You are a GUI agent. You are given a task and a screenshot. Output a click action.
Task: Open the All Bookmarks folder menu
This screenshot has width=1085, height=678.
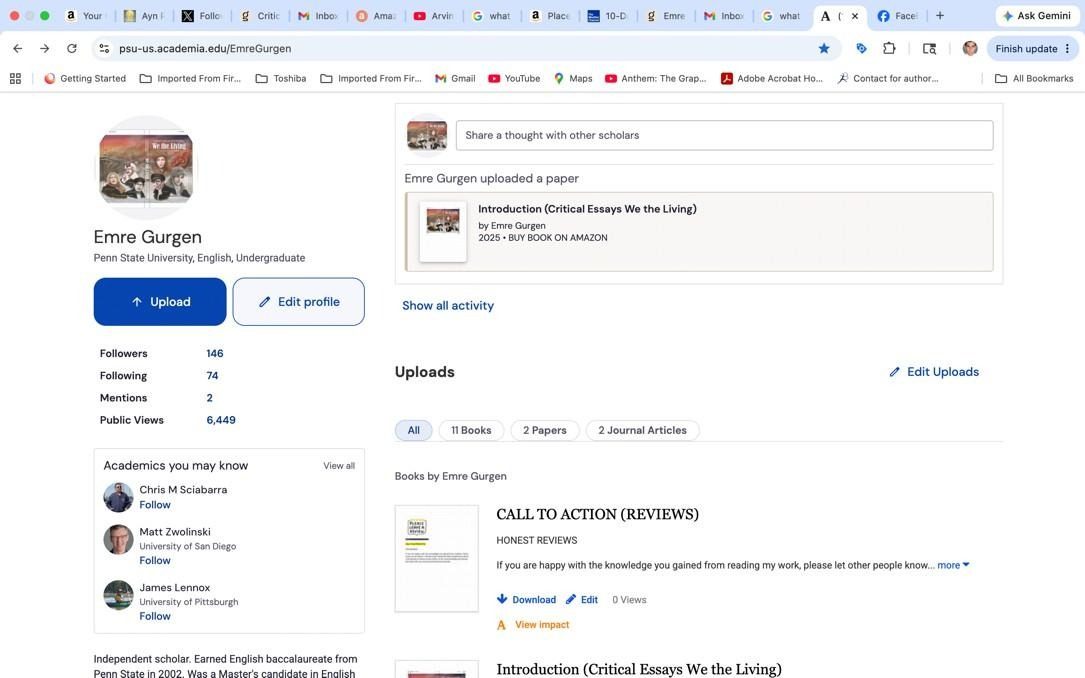(x=1034, y=79)
